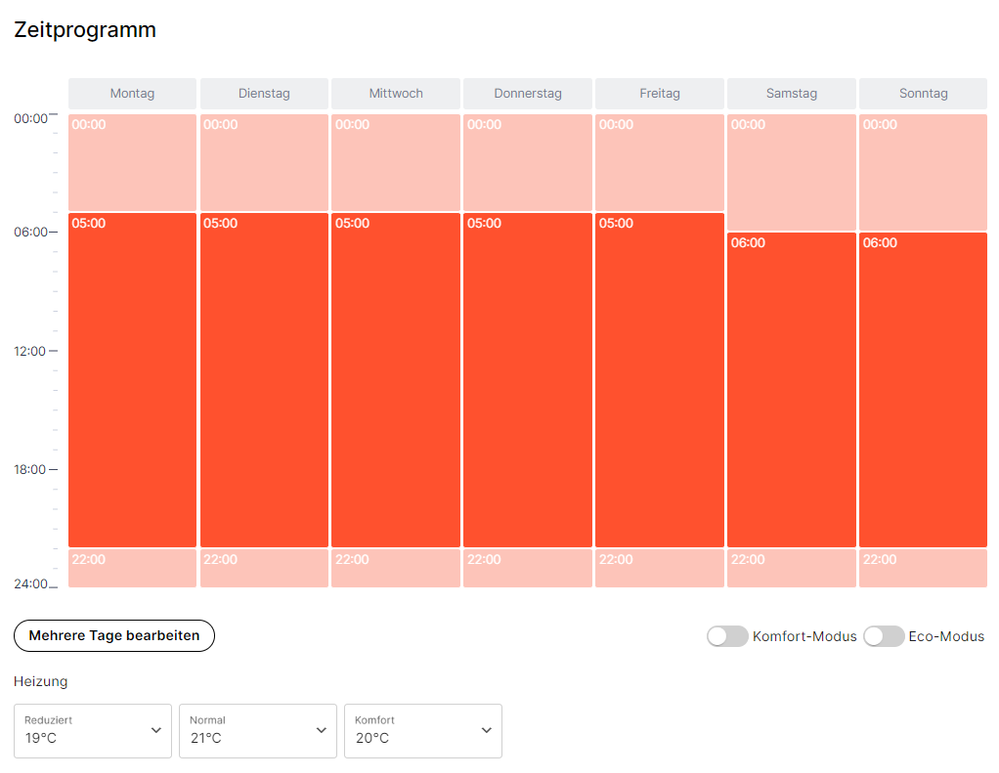This screenshot has height=773, width=999.
Task: Click Freitag's 22:00 reduced block
Action: (x=659, y=568)
